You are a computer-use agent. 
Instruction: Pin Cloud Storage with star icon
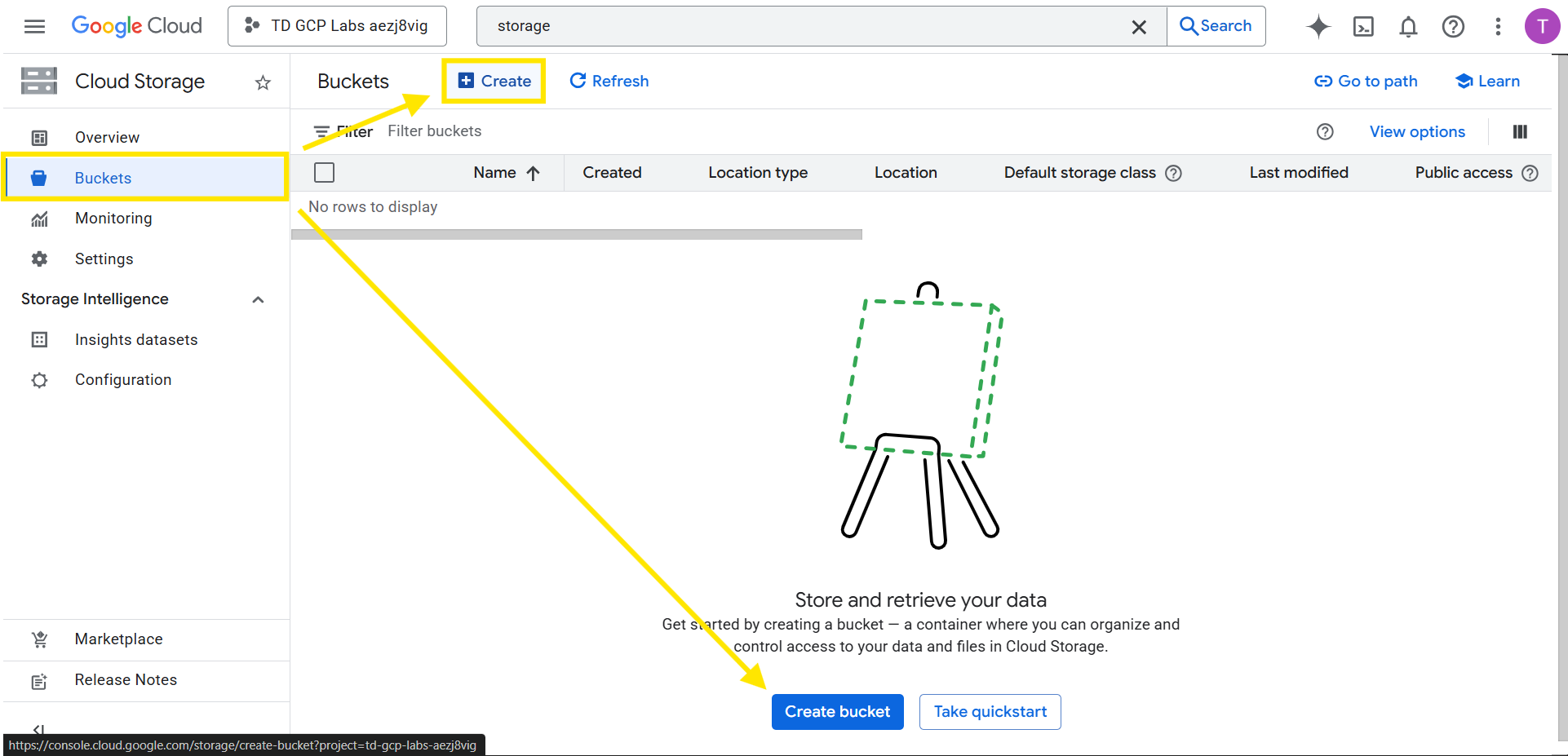263,82
